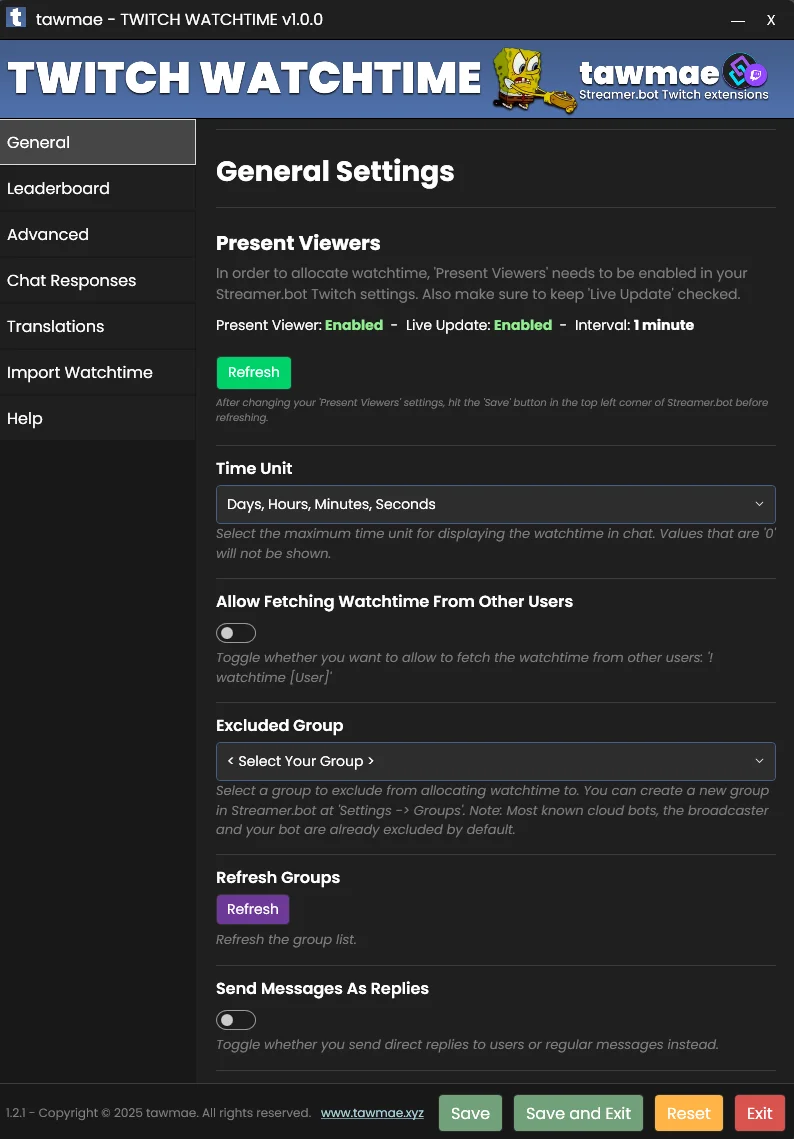
Task: Switch to the Advanced section
Action: pyautogui.click(x=97, y=234)
